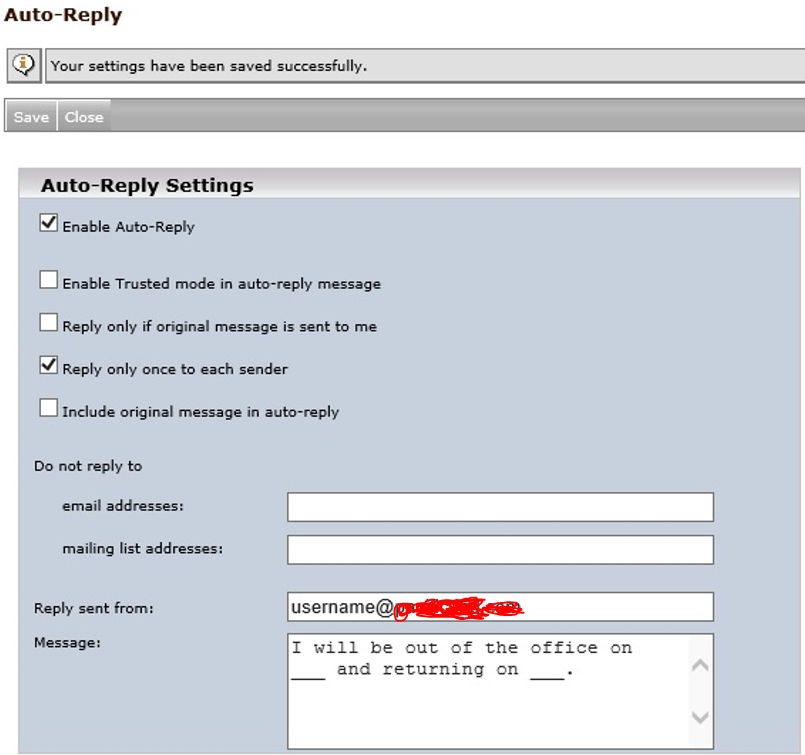Click the mailing list addresses field

click(x=500, y=550)
